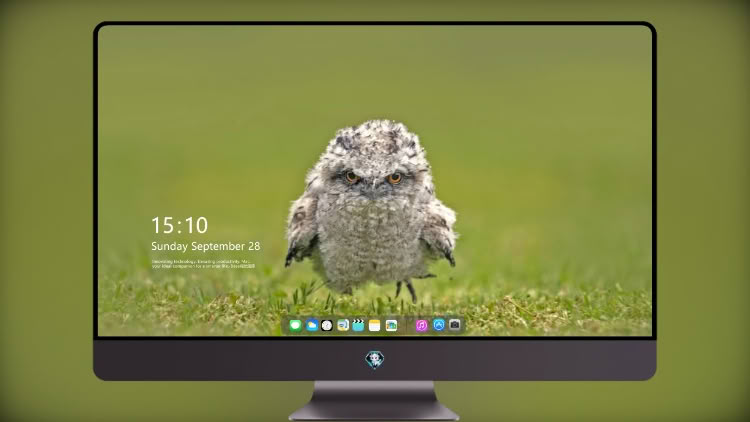Screen dimensions: 750x422
Task: Open the yellow Notes app in dock
Action: click(375, 325)
